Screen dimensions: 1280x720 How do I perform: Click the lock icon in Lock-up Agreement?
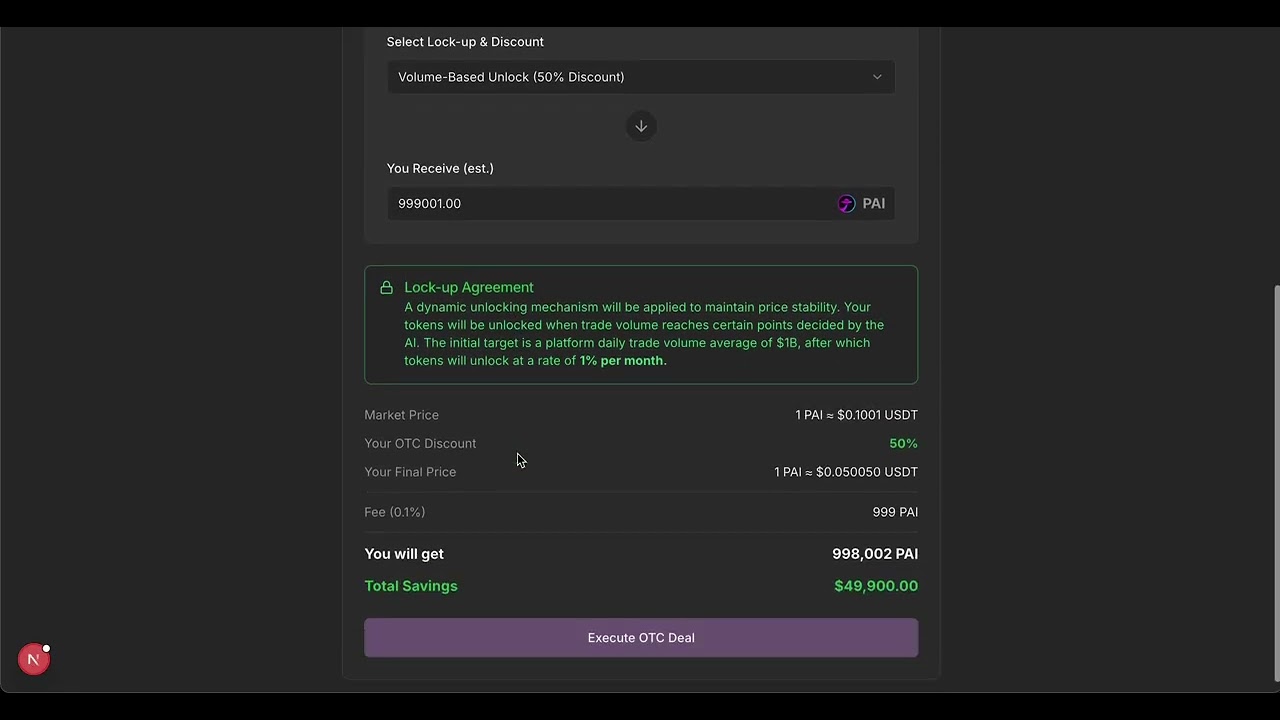pos(386,288)
